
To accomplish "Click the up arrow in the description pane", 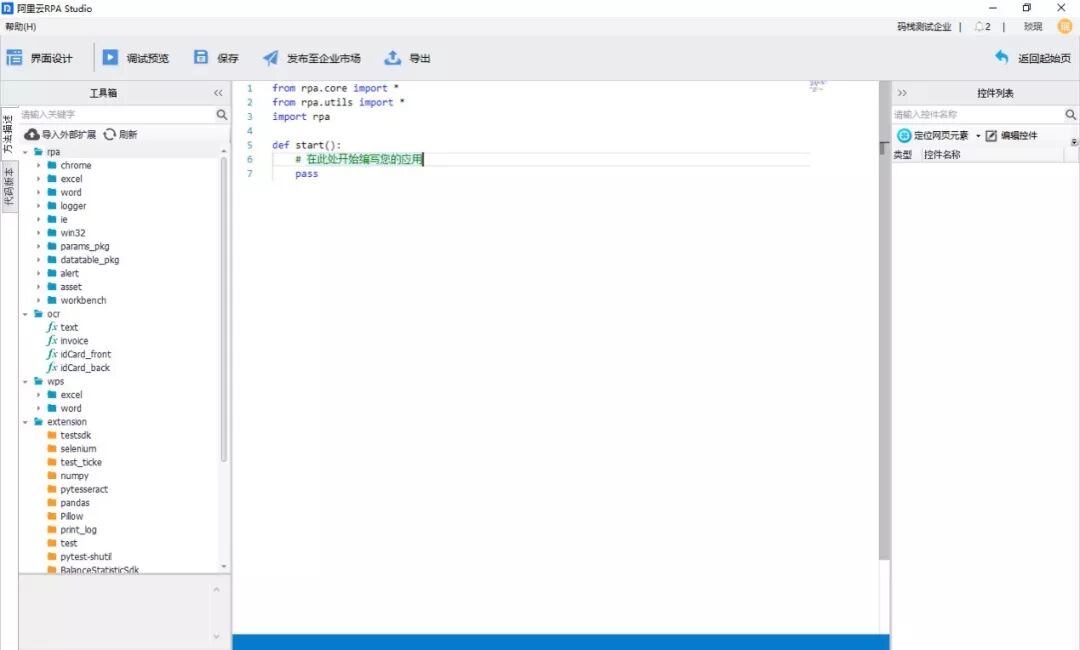I will point(216,589).
